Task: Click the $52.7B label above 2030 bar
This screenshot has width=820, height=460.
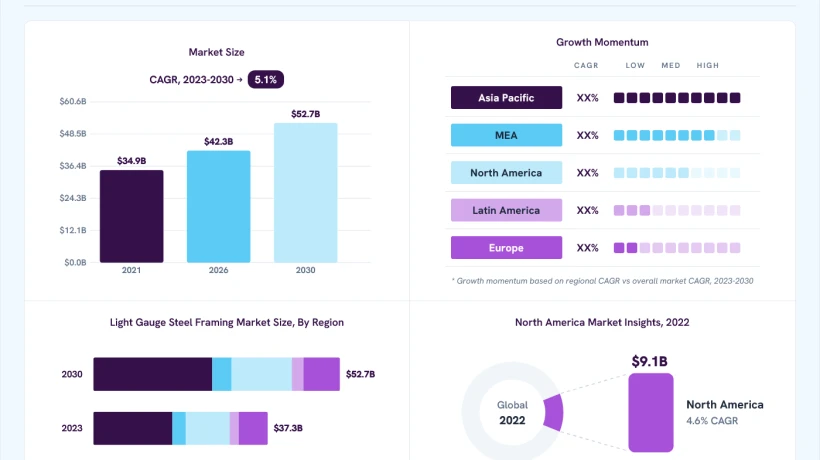Action: click(x=305, y=114)
